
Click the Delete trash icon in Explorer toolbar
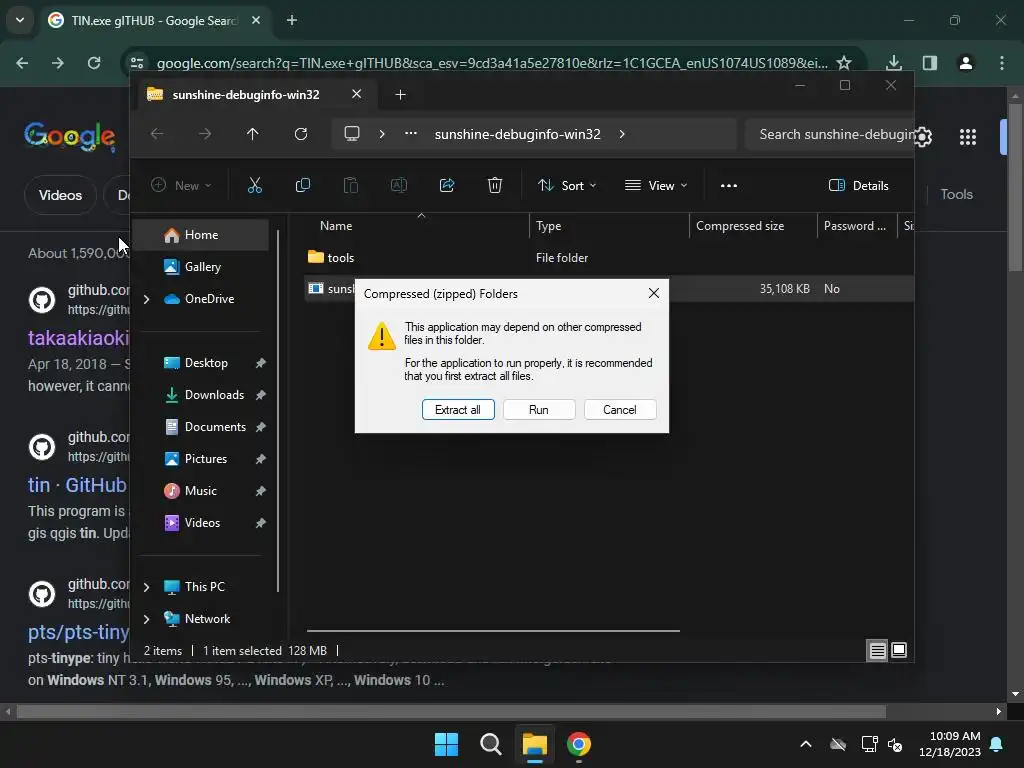[495, 185]
